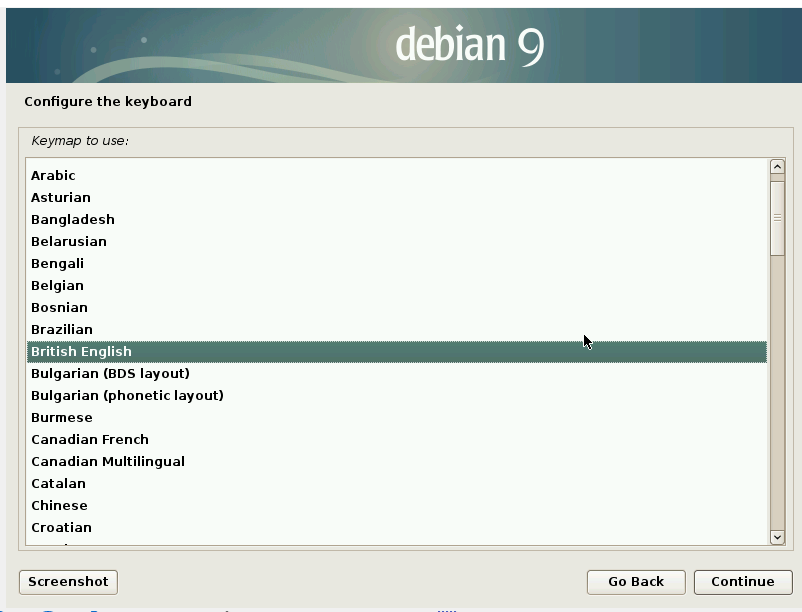Select Canadian Multilingual layout
802x612 pixels.
pos(108,462)
